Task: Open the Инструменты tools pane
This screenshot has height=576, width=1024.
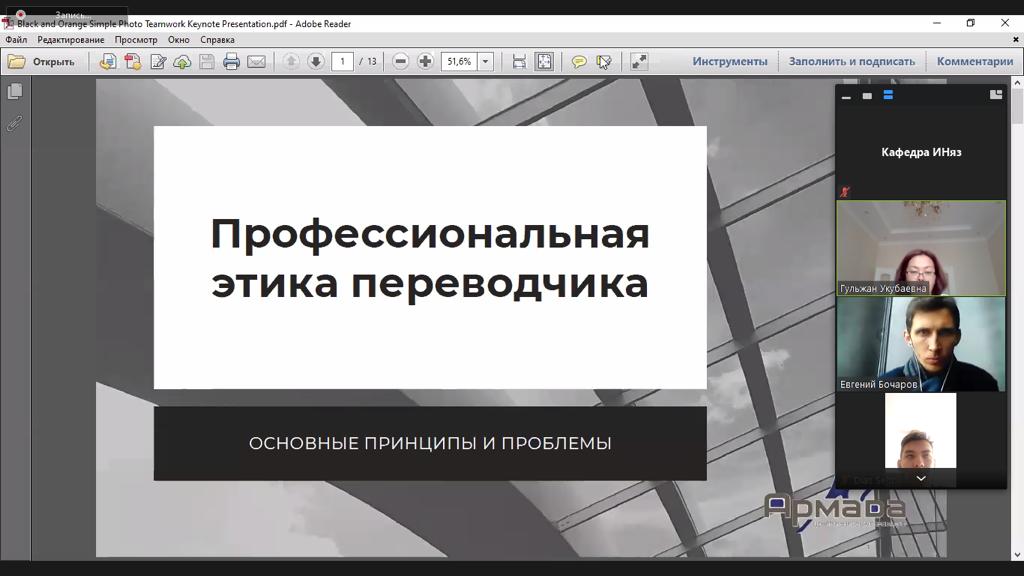Action: (x=730, y=61)
